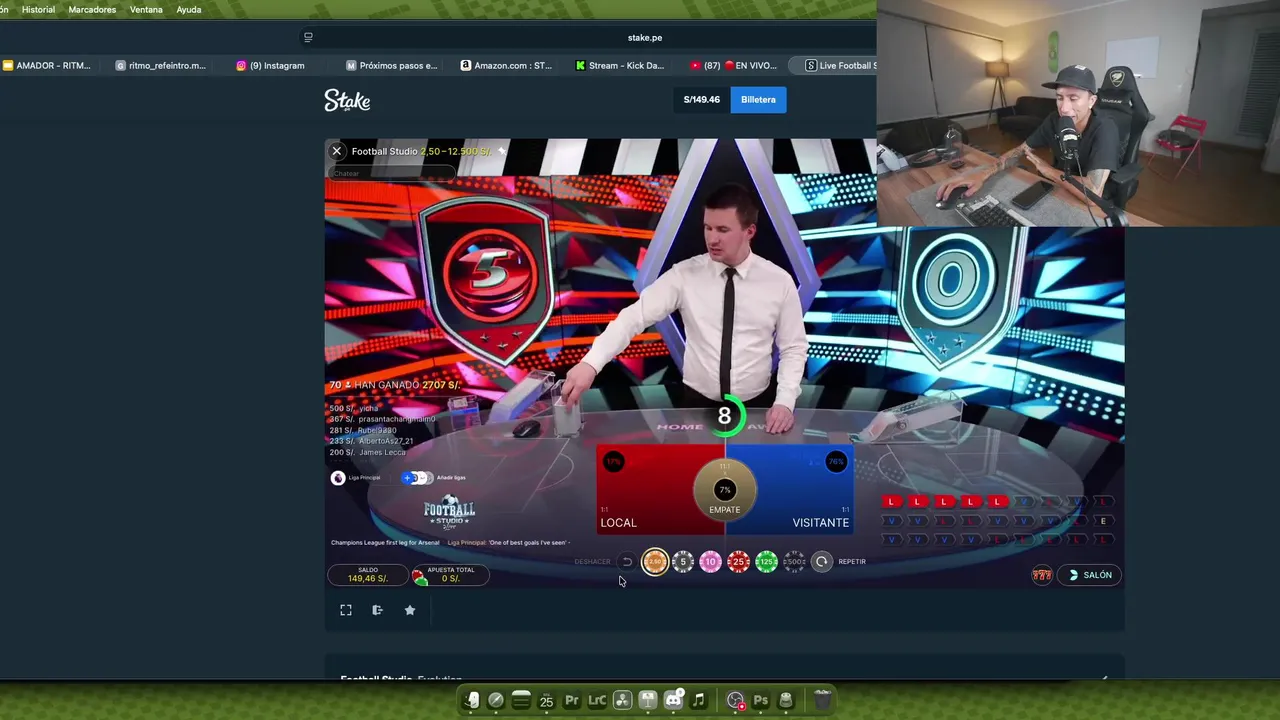Enter fullscreen mode for the game
This screenshot has height=720, width=1280.
coord(346,610)
